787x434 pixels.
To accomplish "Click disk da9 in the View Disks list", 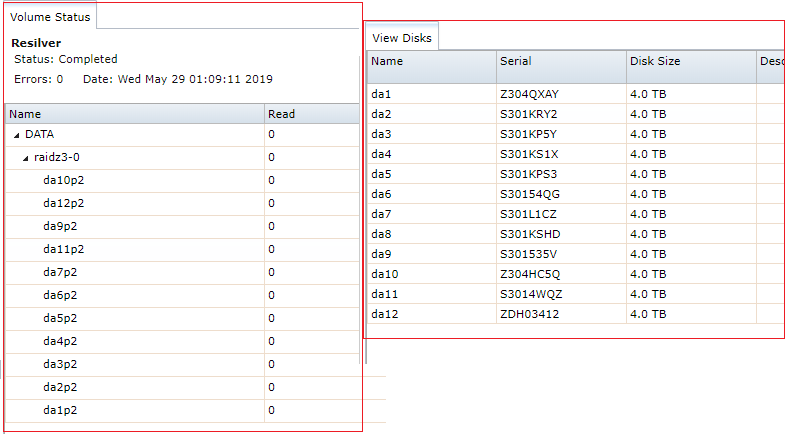I will click(x=381, y=254).
